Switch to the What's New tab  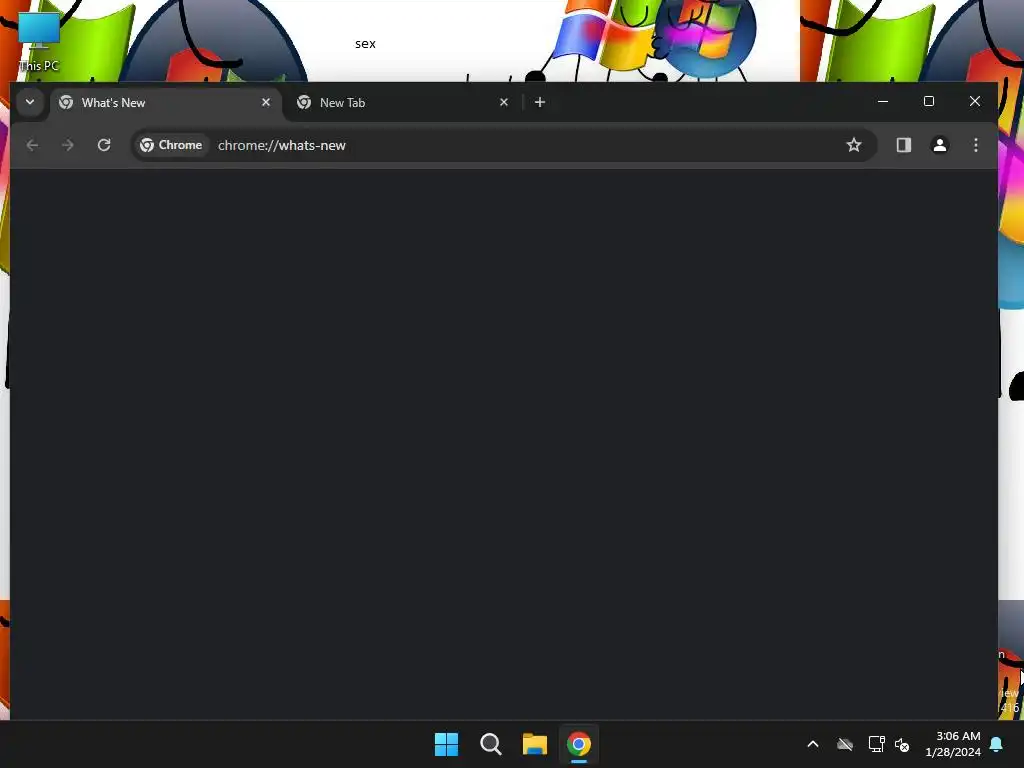(x=165, y=103)
